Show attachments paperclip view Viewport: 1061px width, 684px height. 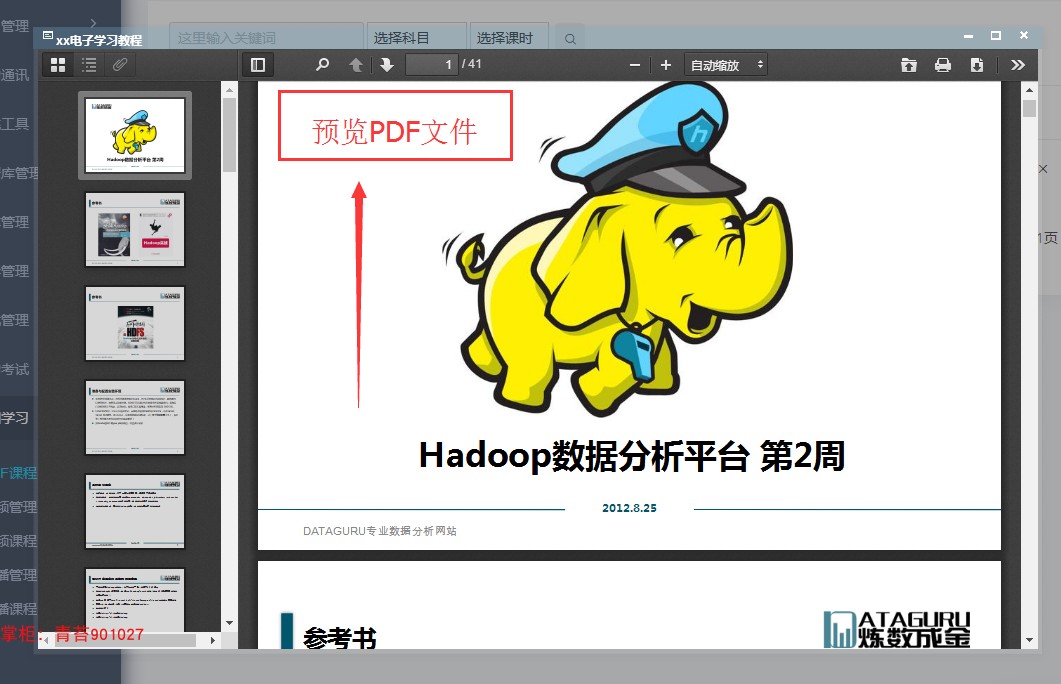120,65
